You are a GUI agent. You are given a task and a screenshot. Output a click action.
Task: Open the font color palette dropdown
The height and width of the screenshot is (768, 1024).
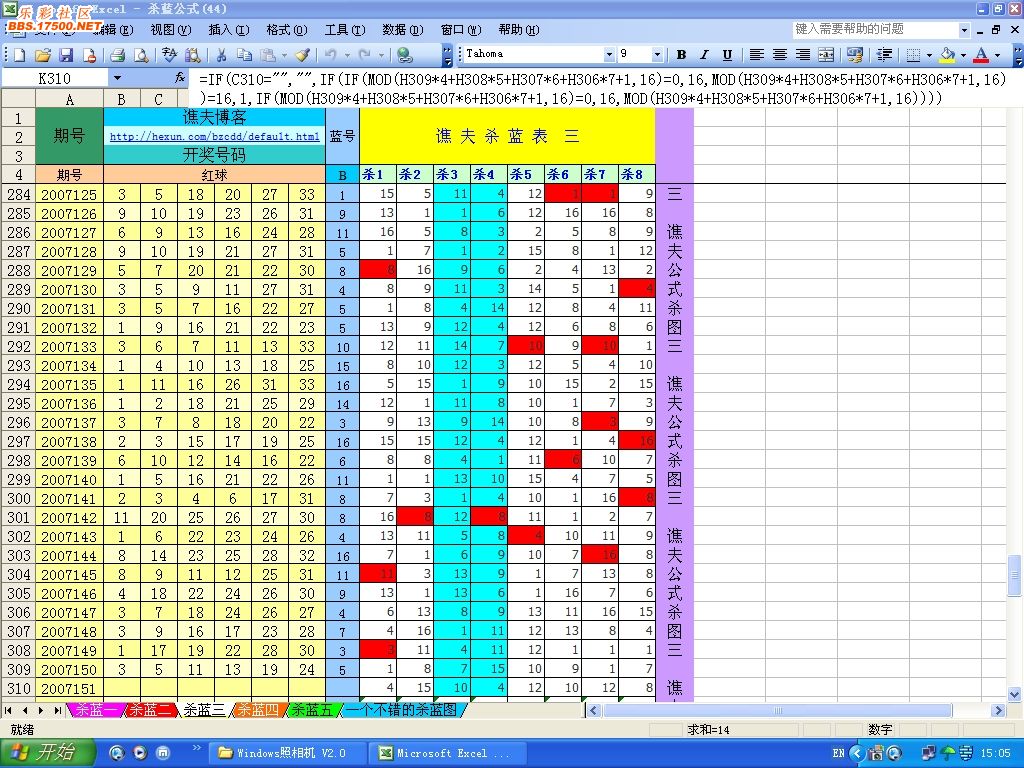tap(997, 55)
